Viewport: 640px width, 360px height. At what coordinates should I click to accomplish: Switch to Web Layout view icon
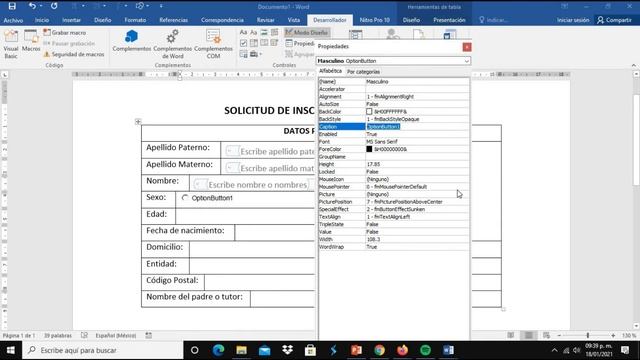coord(547,335)
